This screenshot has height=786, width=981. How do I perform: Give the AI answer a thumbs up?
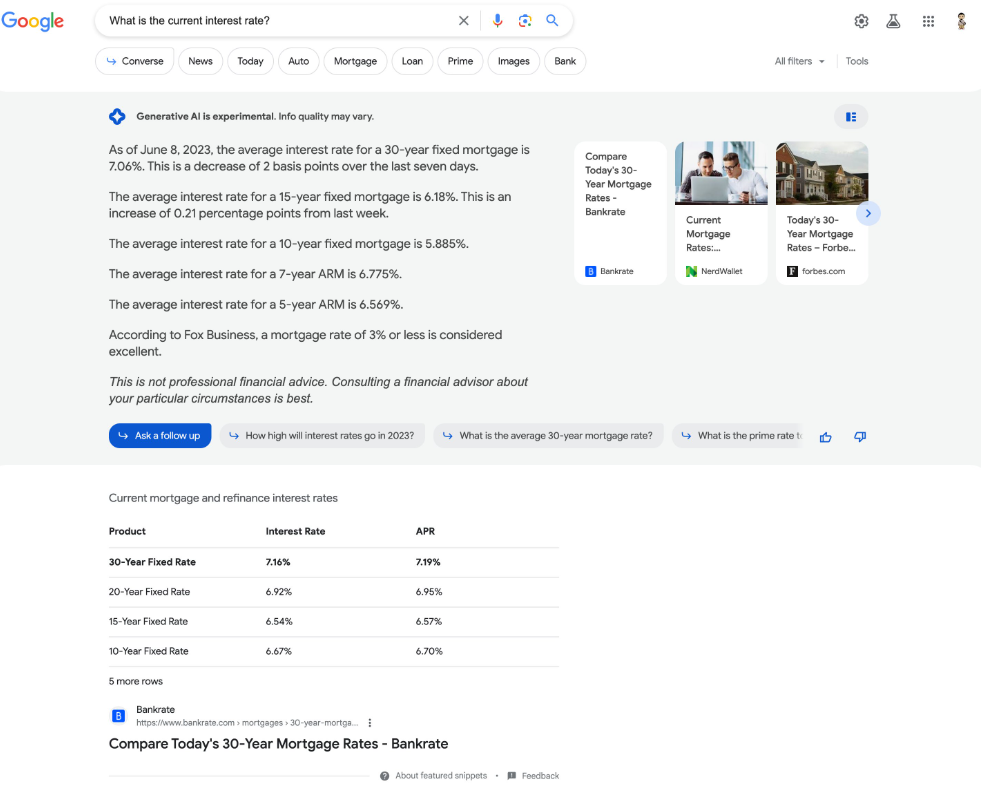point(825,436)
